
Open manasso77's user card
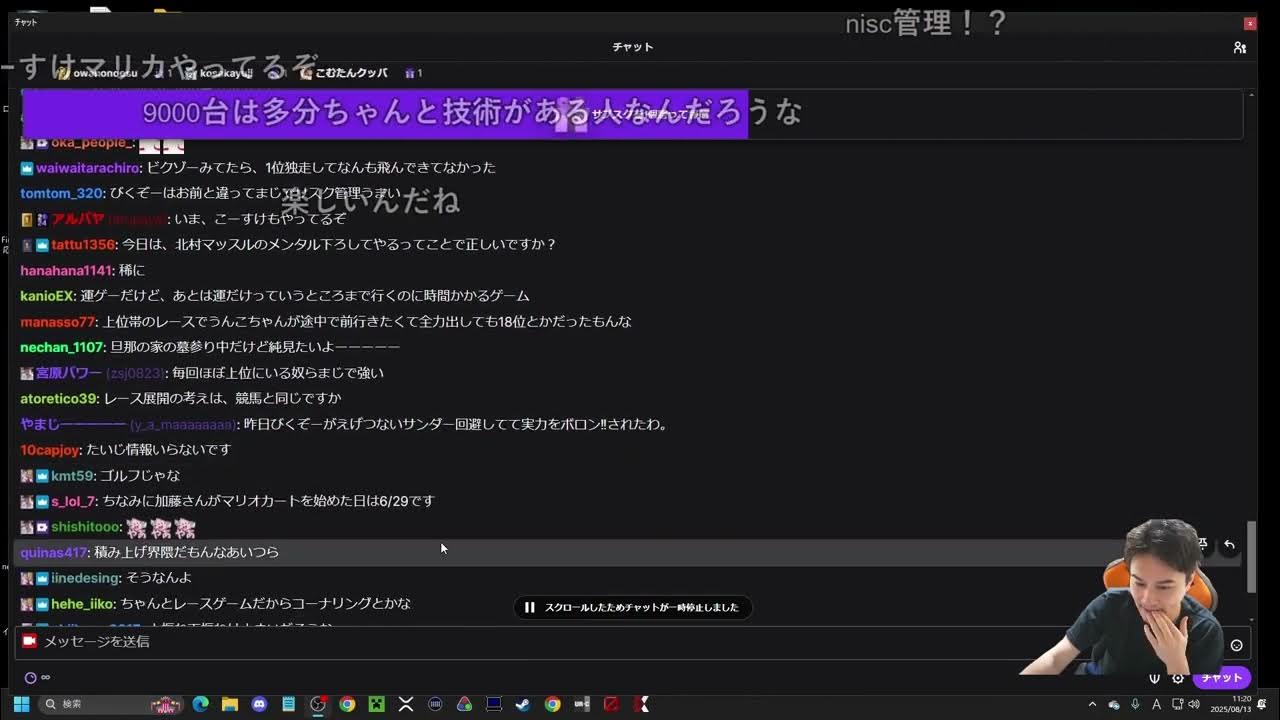[57, 322]
